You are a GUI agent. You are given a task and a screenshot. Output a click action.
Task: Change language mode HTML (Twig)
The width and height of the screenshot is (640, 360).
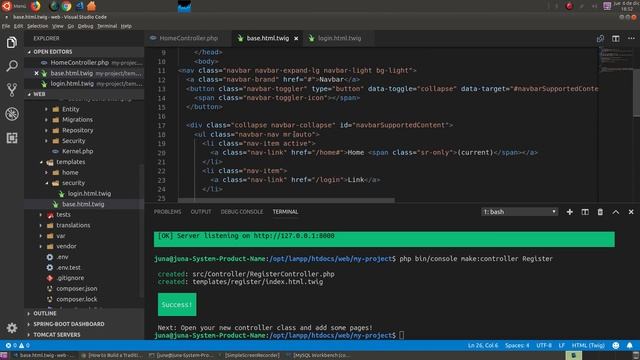pyautogui.click(x=588, y=345)
